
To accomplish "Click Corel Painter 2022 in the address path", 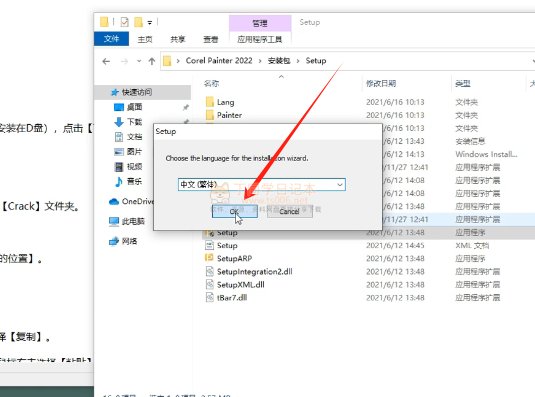I will [x=219, y=61].
